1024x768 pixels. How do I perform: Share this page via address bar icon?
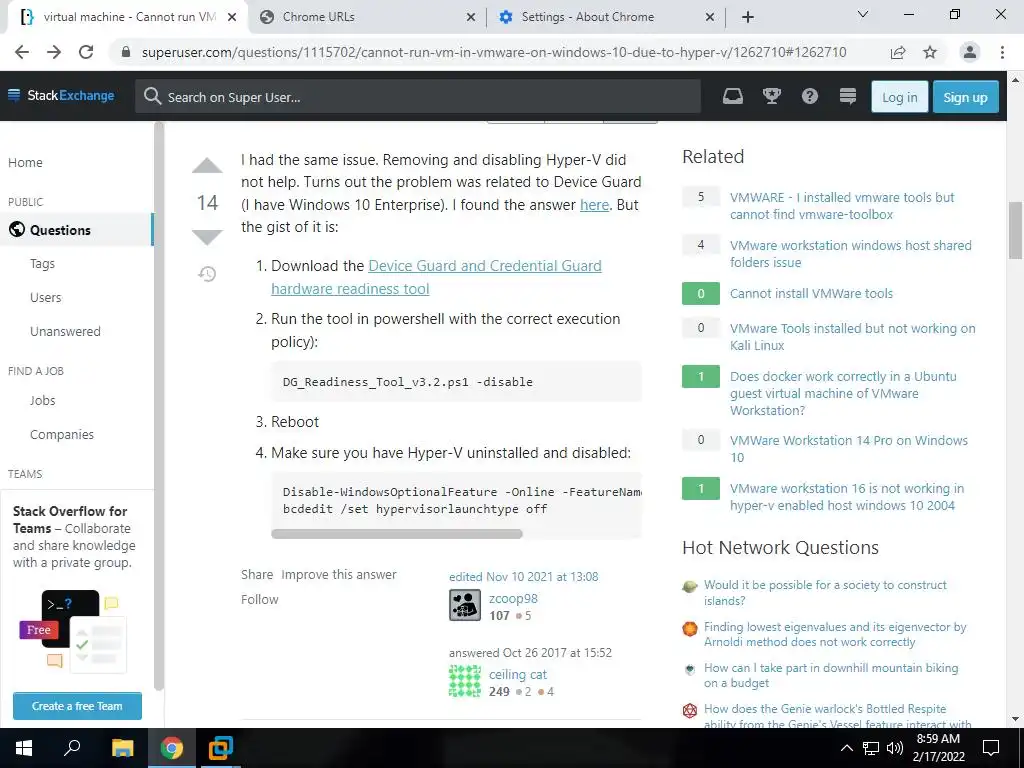(898, 52)
